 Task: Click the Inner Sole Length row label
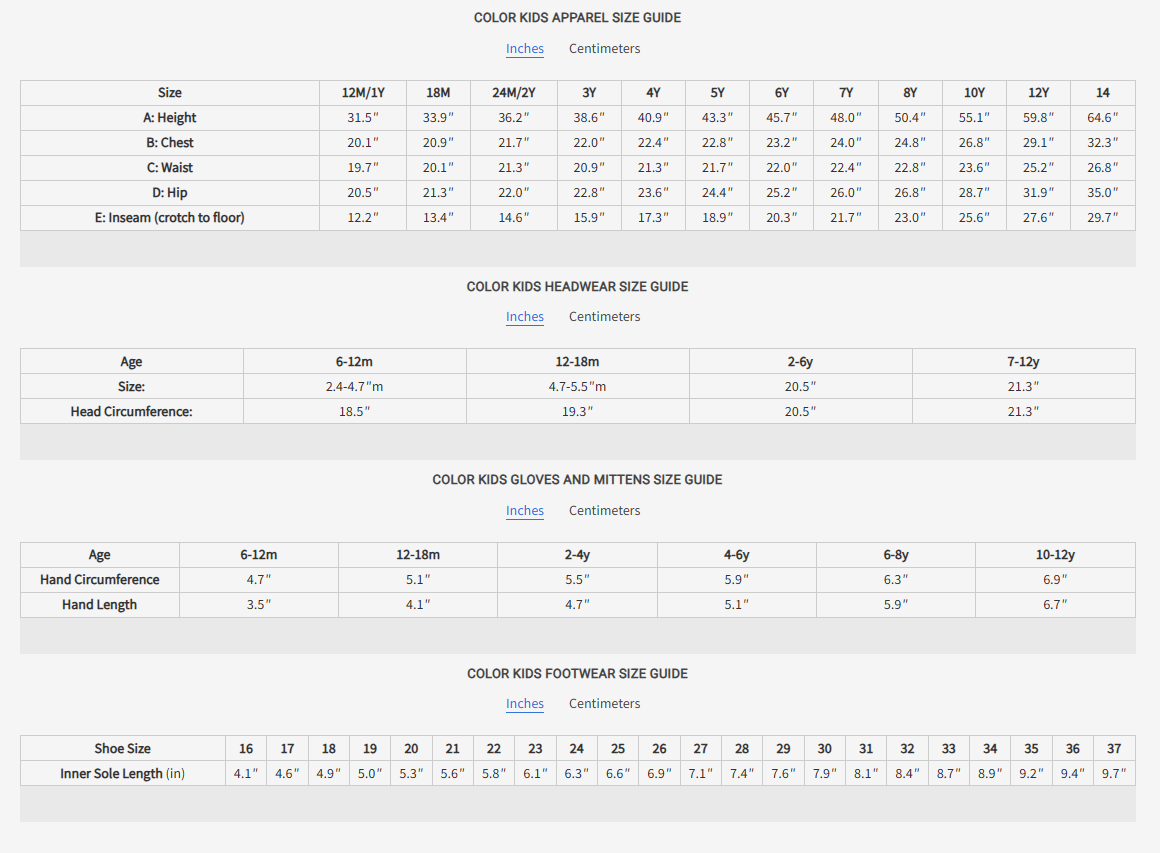coord(122,774)
